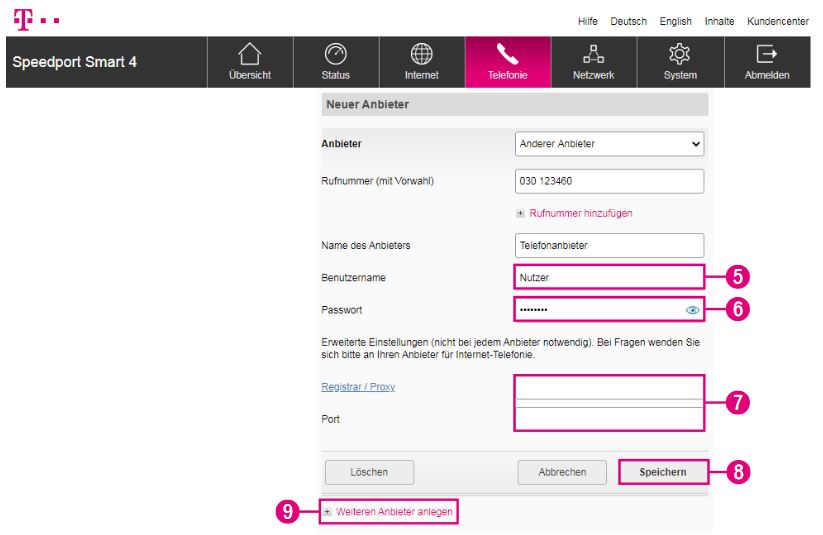Click the Telekom T logo
This screenshot has height=535, width=823.
pyautogui.click(x=23, y=20)
